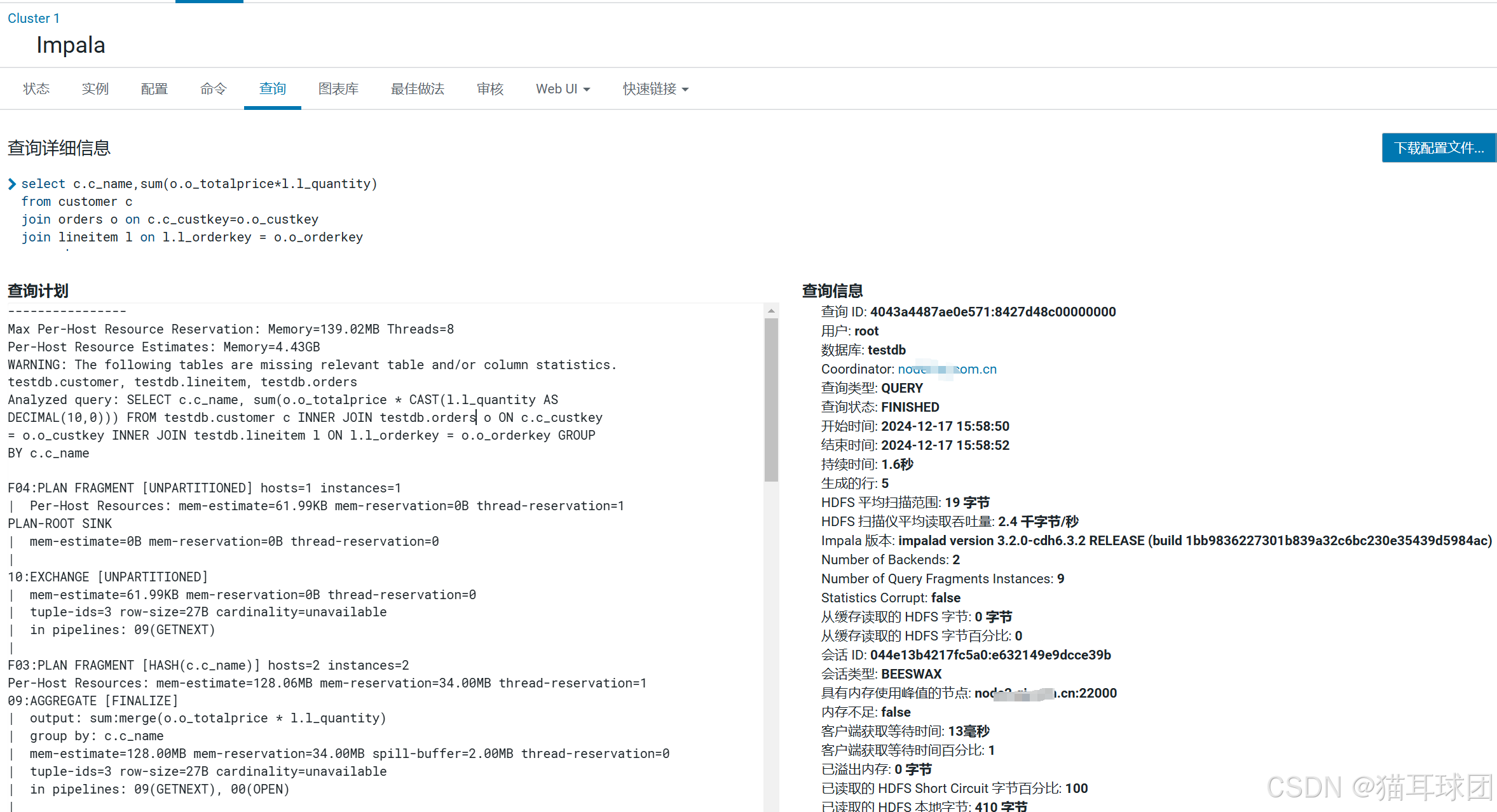Viewport: 1497px width, 812px height.
Task: Open the Cluster 1 breadcrumb link
Action: (34, 18)
